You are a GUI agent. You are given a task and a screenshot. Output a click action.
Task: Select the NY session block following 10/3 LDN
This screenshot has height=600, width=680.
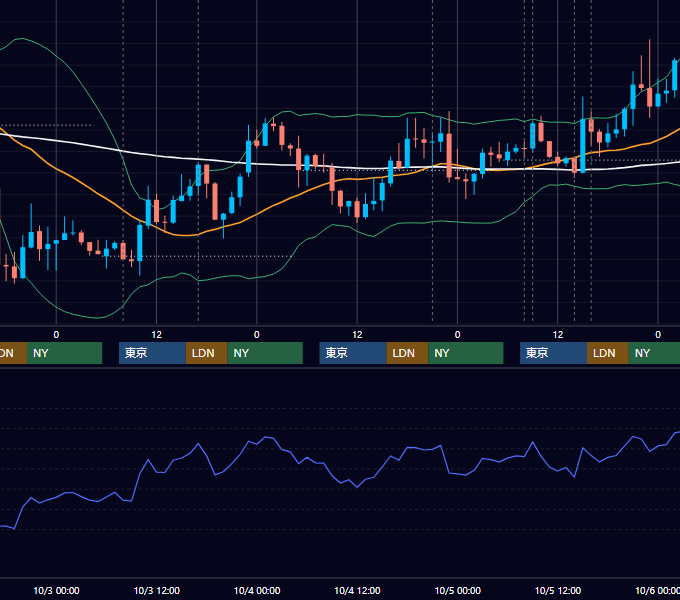[265, 353]
